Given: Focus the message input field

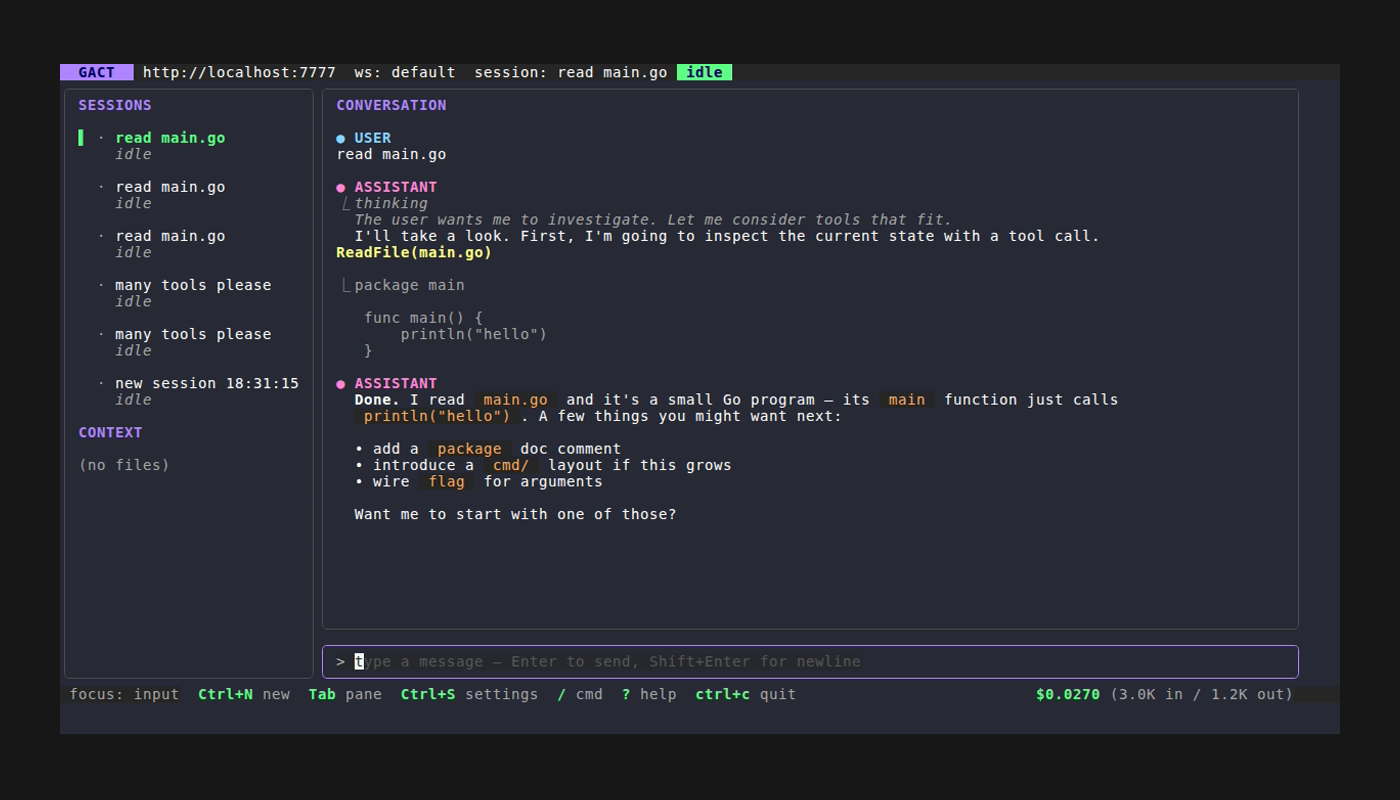Looking at the screenshot, I should [x=810, y=662].
